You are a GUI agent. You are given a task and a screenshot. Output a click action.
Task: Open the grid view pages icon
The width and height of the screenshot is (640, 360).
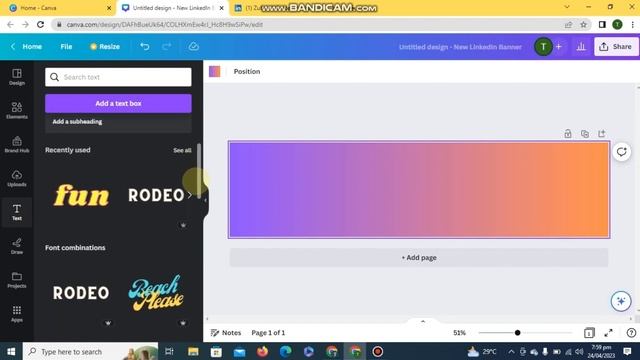coord(589,333)
